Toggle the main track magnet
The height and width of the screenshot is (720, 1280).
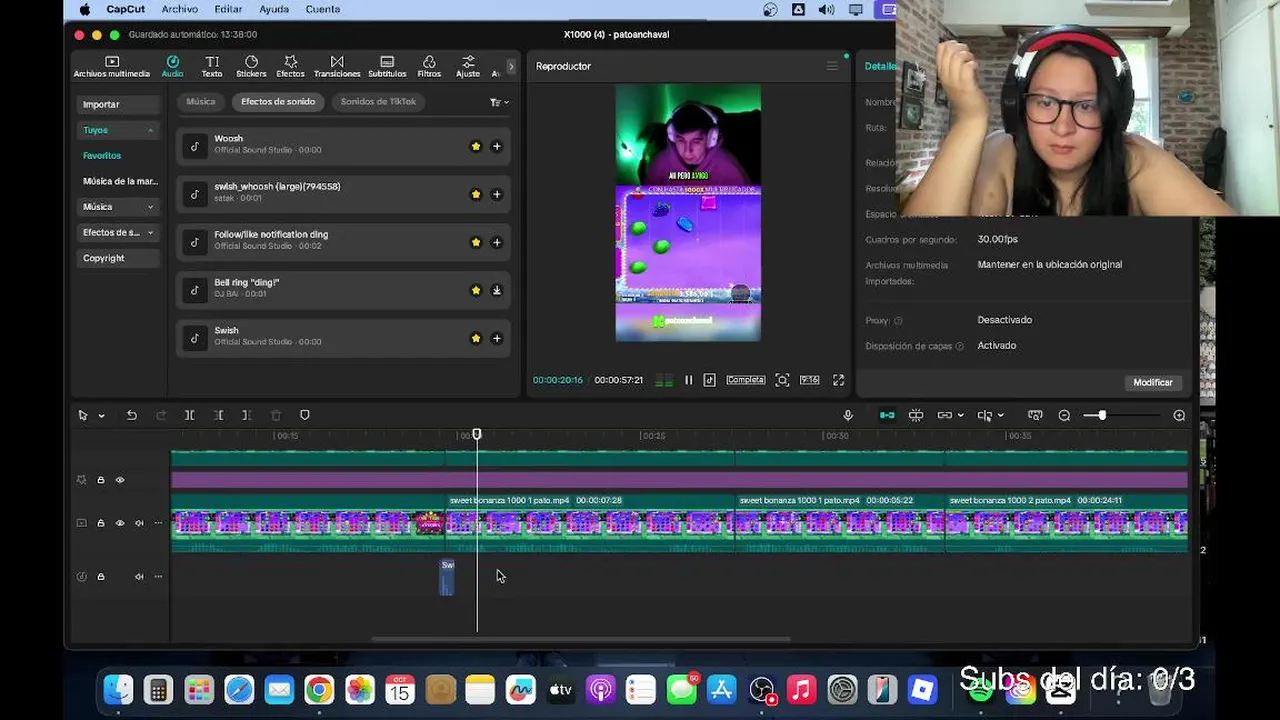coord(887,415)
